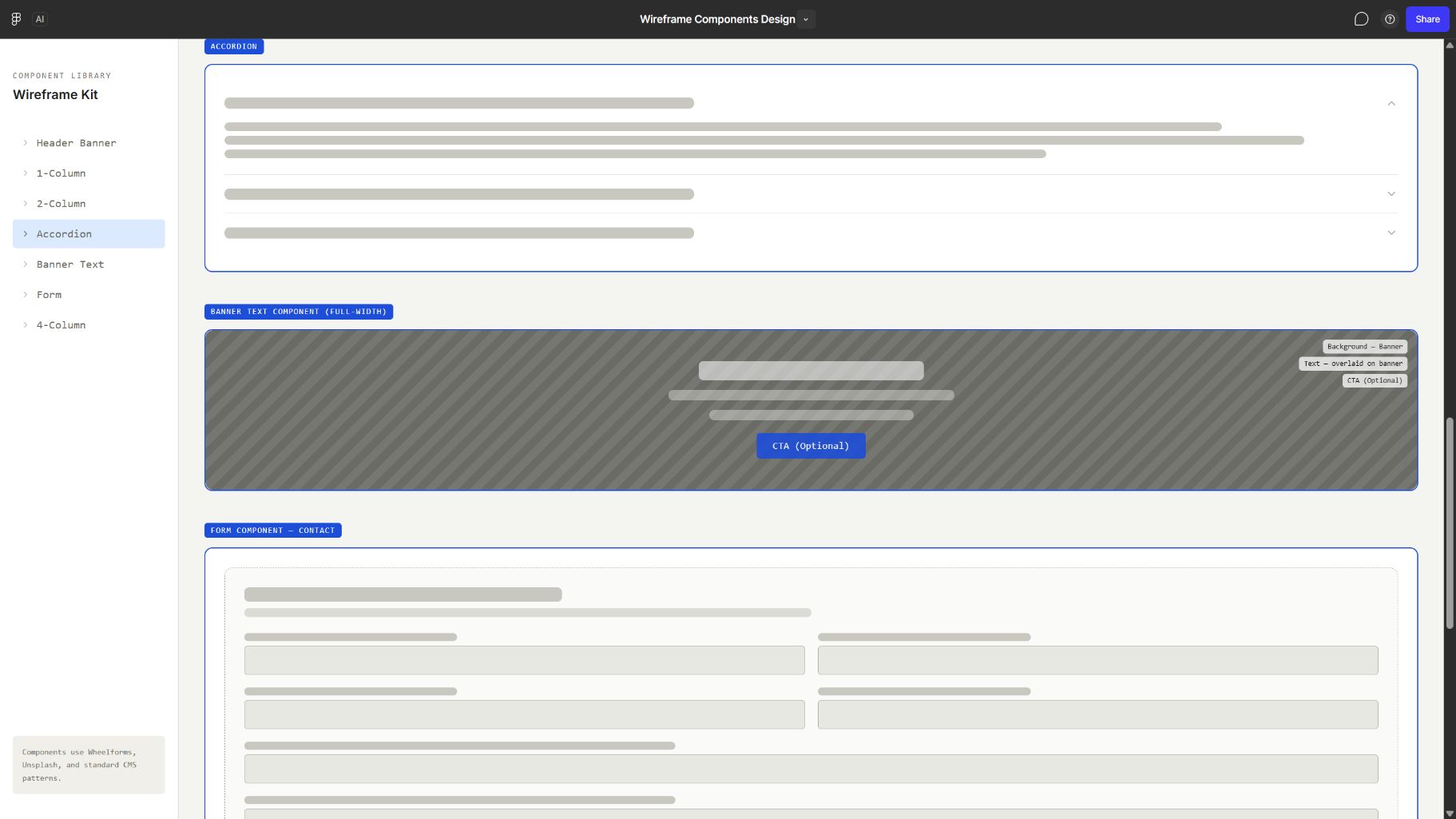Expand the 4-Column chevron
1456x819 pixels.
click(x=26, y=325)
